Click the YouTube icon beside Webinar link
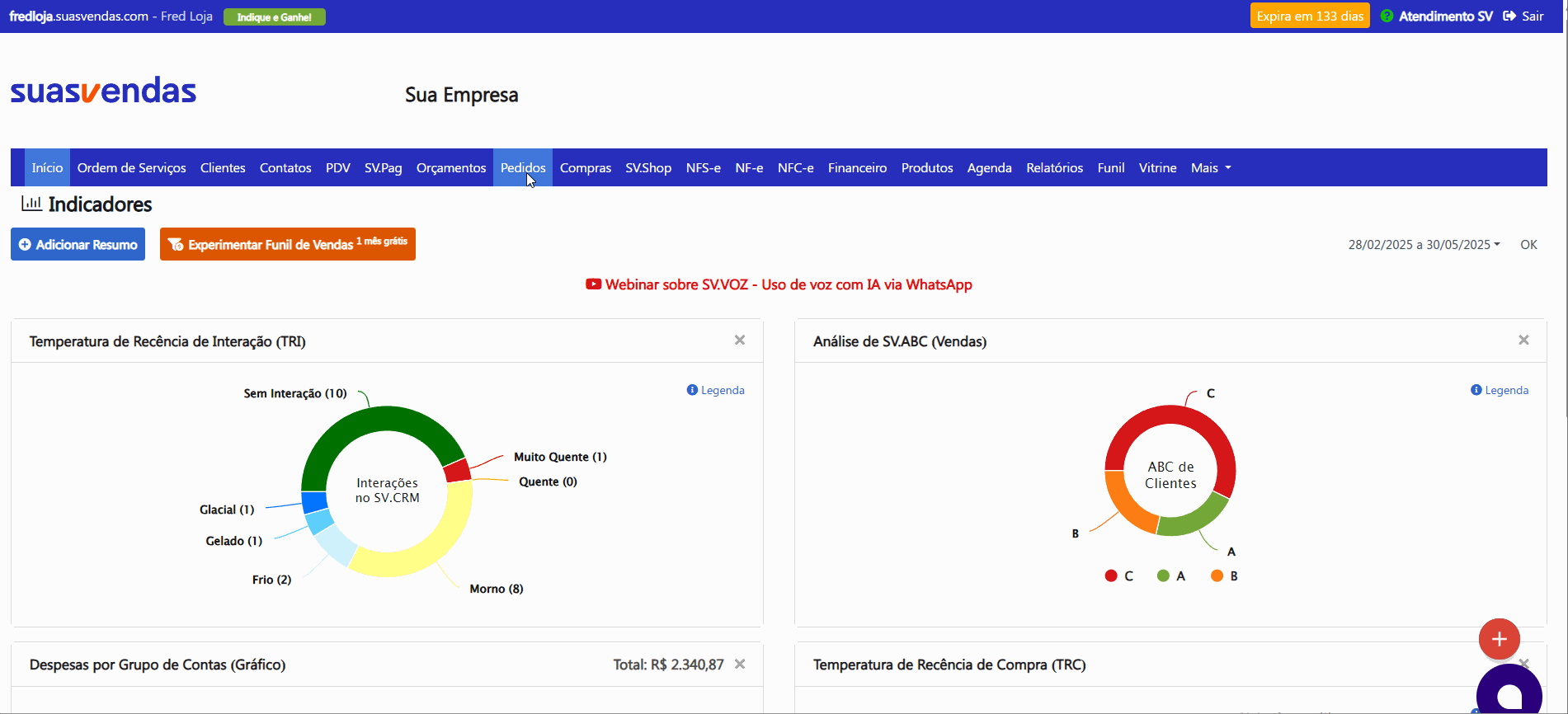This screenshot has width=1568, height=714. (x=593, y=284)
